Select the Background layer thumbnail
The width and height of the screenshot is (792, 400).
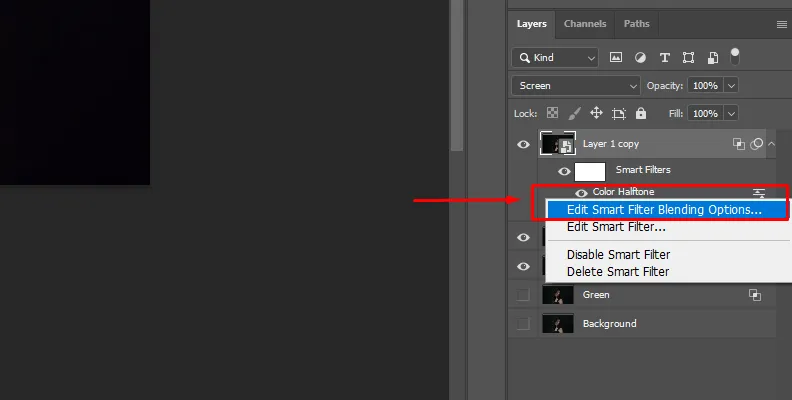click(x=558, y=324)
